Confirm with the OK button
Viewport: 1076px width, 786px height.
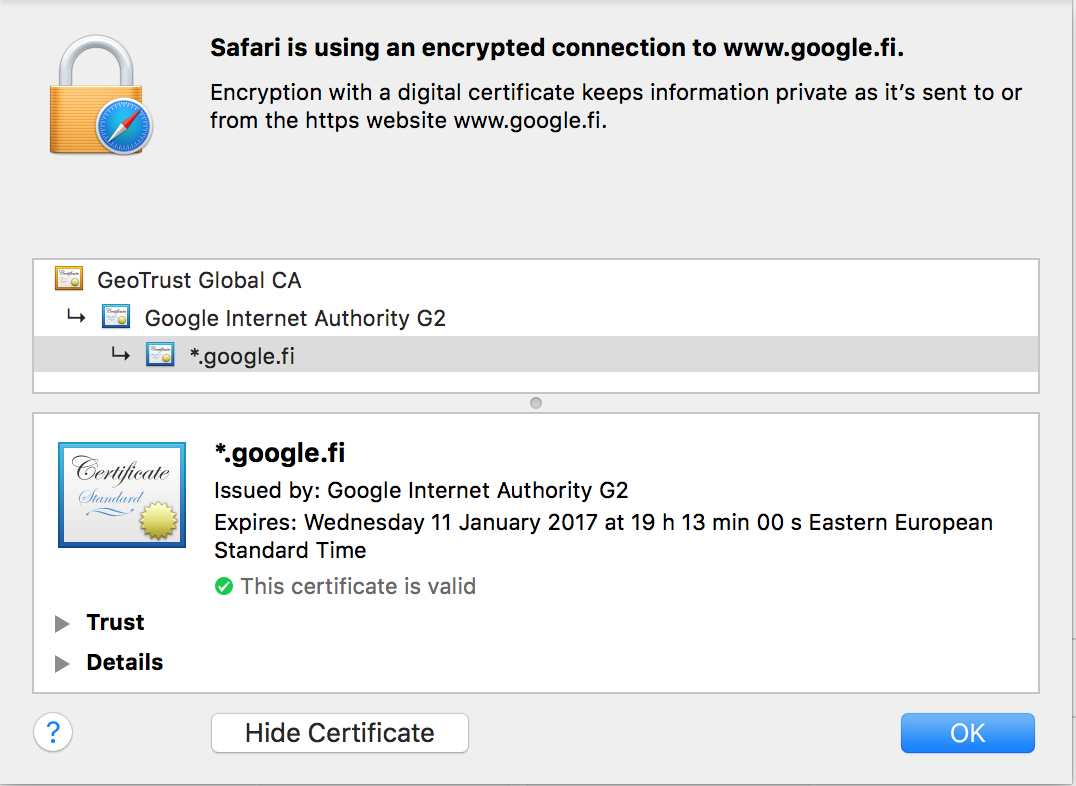point(967,733)
